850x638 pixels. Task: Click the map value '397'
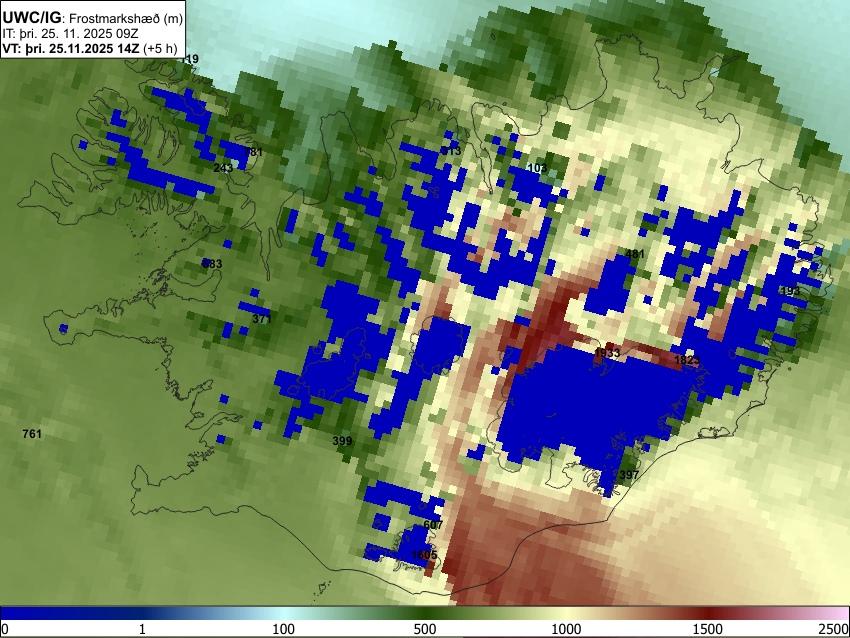[x=629, y=475]
